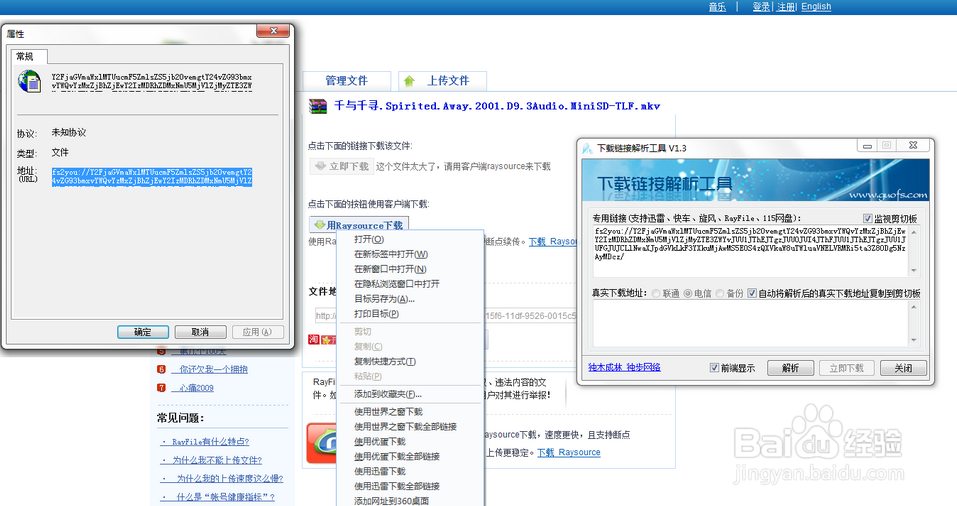
Task: Choose 使用优蛋下载 from context menu
Action: click(x=410, y=441)
